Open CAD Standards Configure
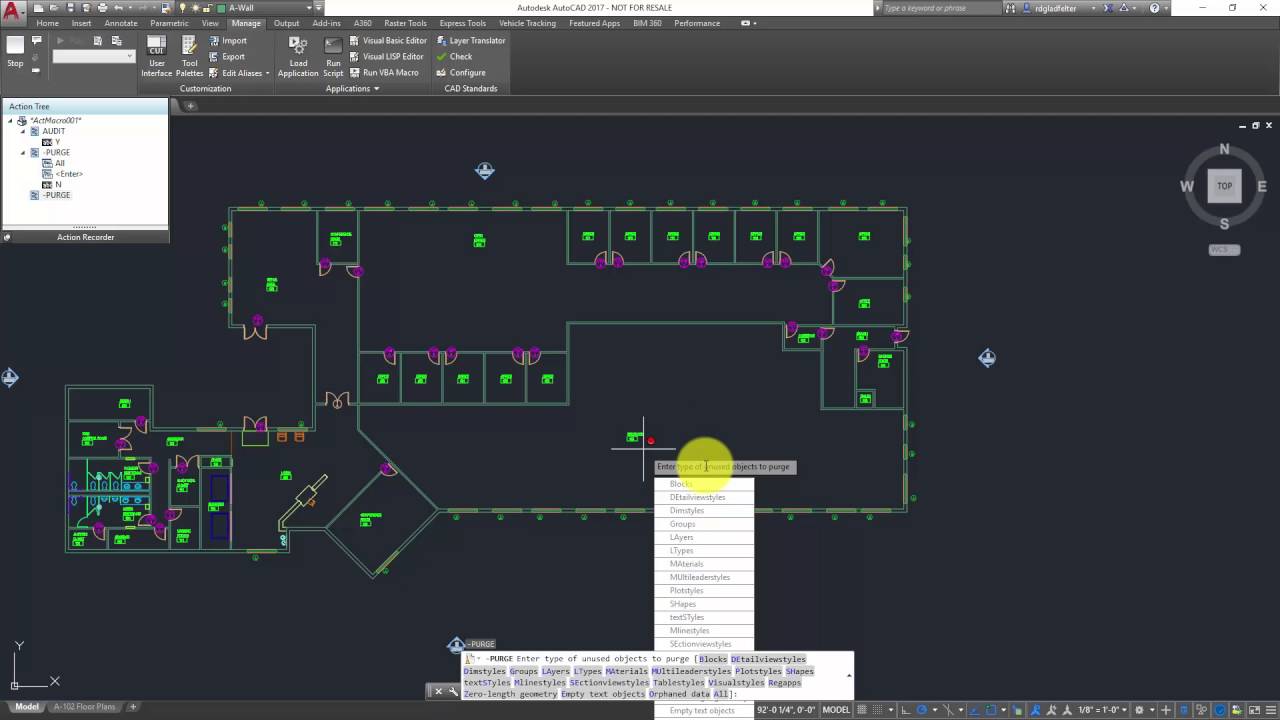Screen dimensions: 1280x720 point(461,73)
